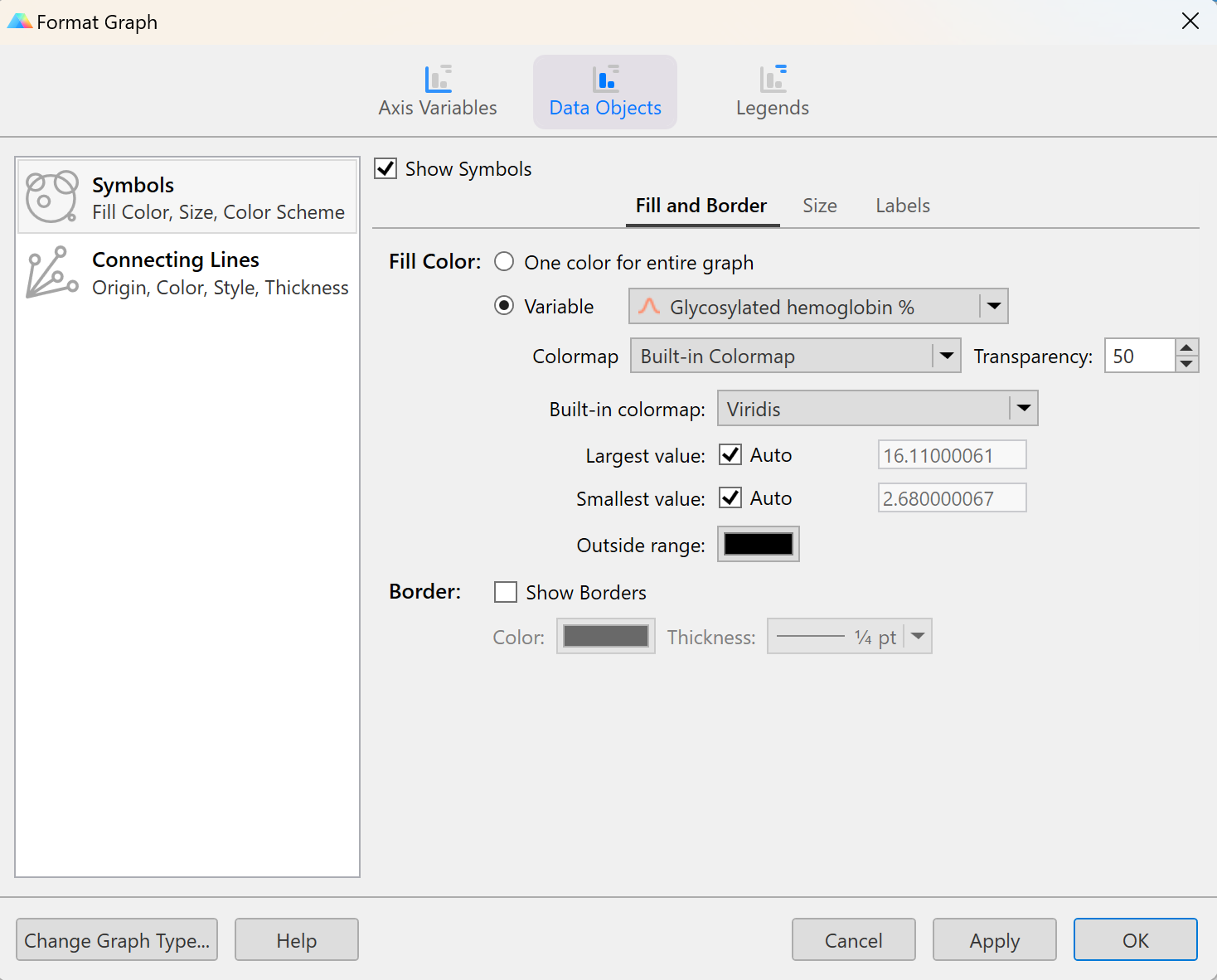
Task: Select One color for entire graph option
Action: pos(504,262)
